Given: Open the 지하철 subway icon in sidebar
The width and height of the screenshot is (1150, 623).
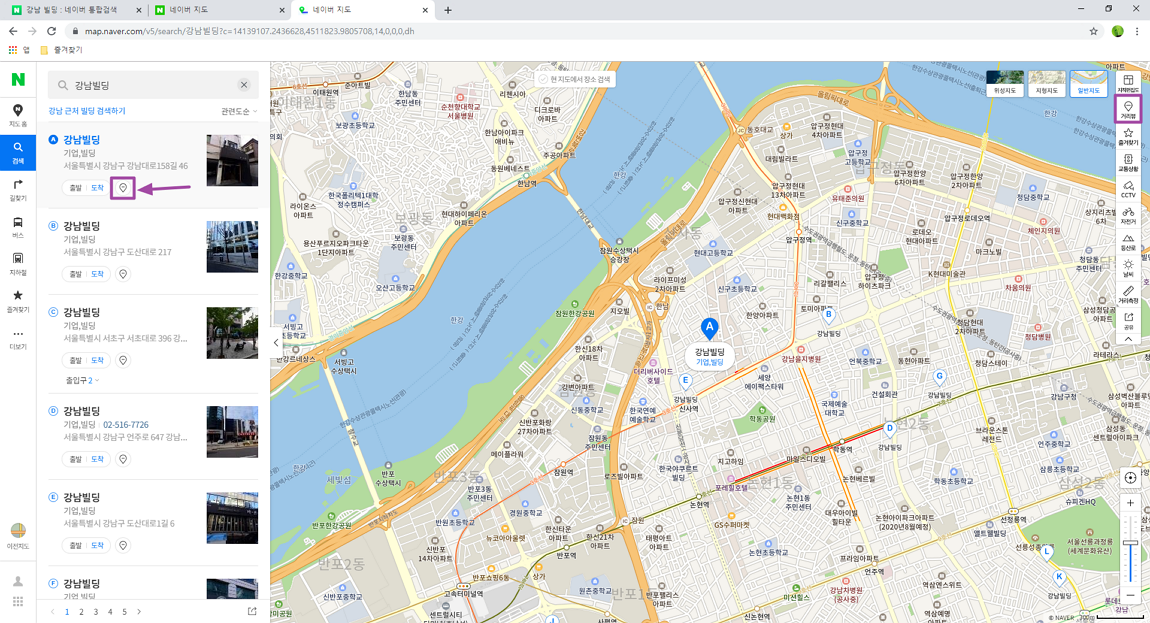Looking at the screenshot, I should pos(18,263).
